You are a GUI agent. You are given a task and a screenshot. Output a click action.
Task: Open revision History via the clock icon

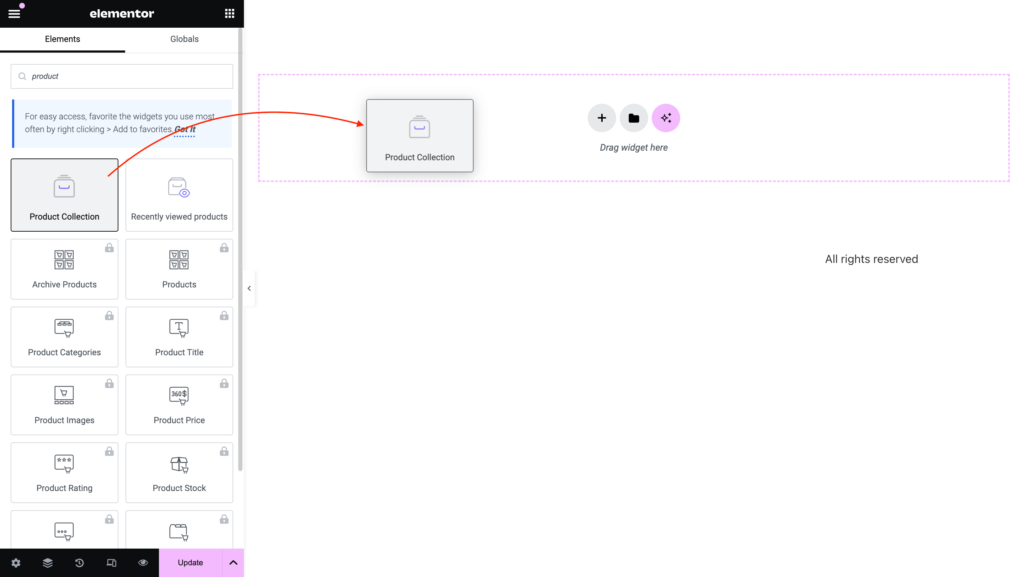tap(79, 562)
